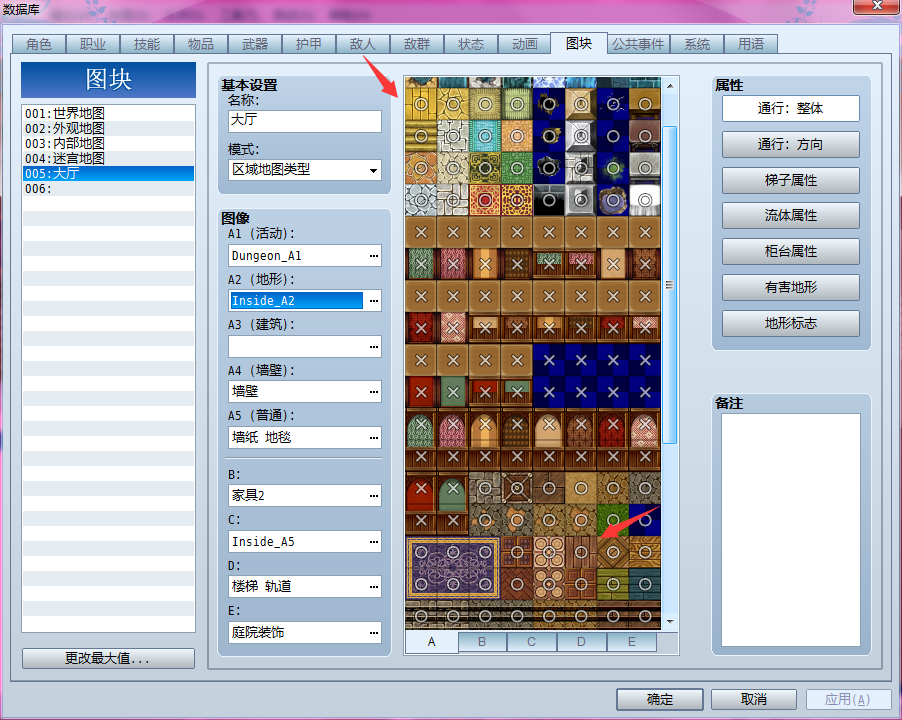Toggle passage on the large purple carpet tile
The width and height of the screenshot is (902, 720).
pyautogui.click(x=453, y=568)
